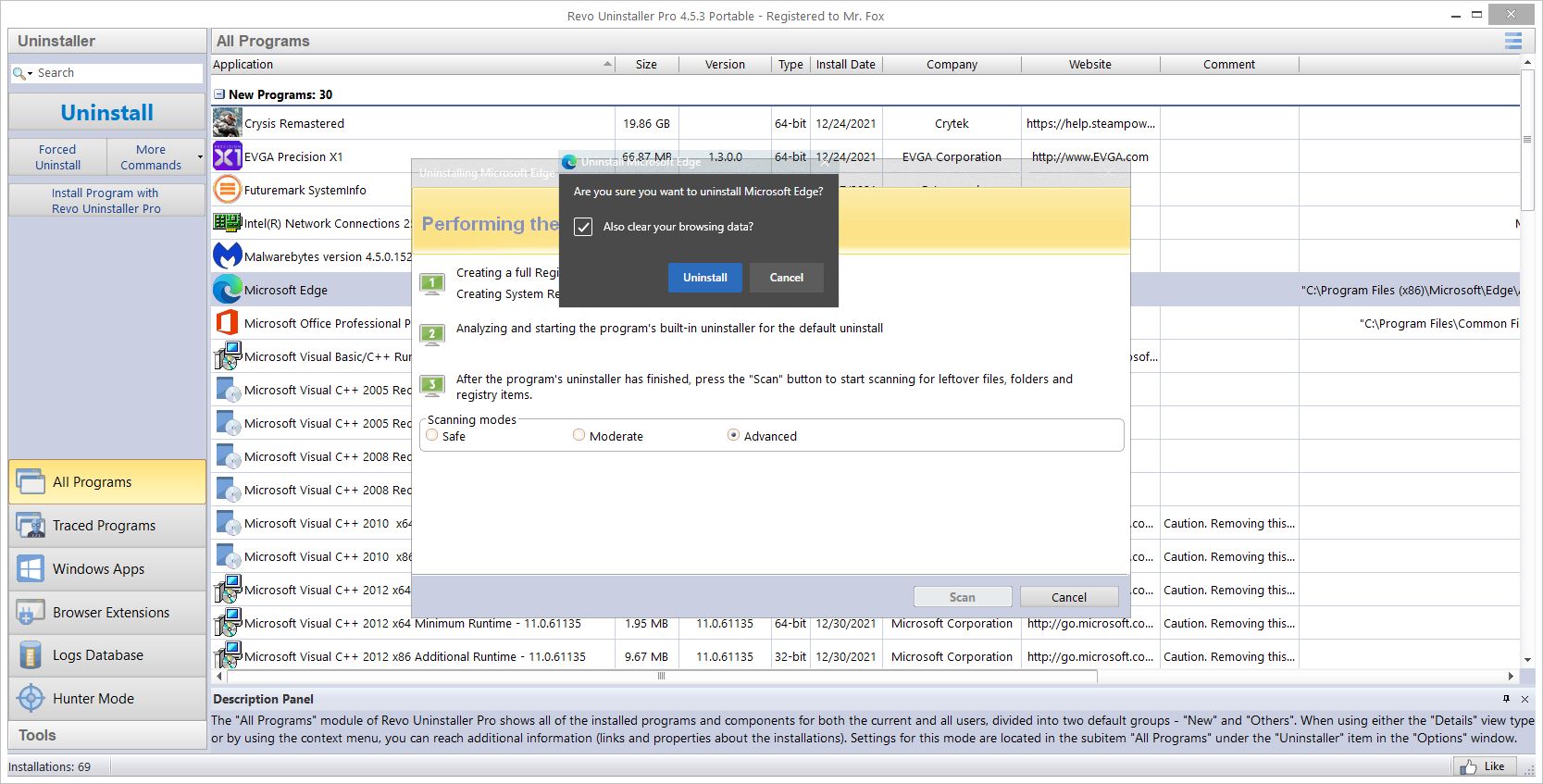
Task: Click the step 1 monitor icon in wizard
Action: 432,284
